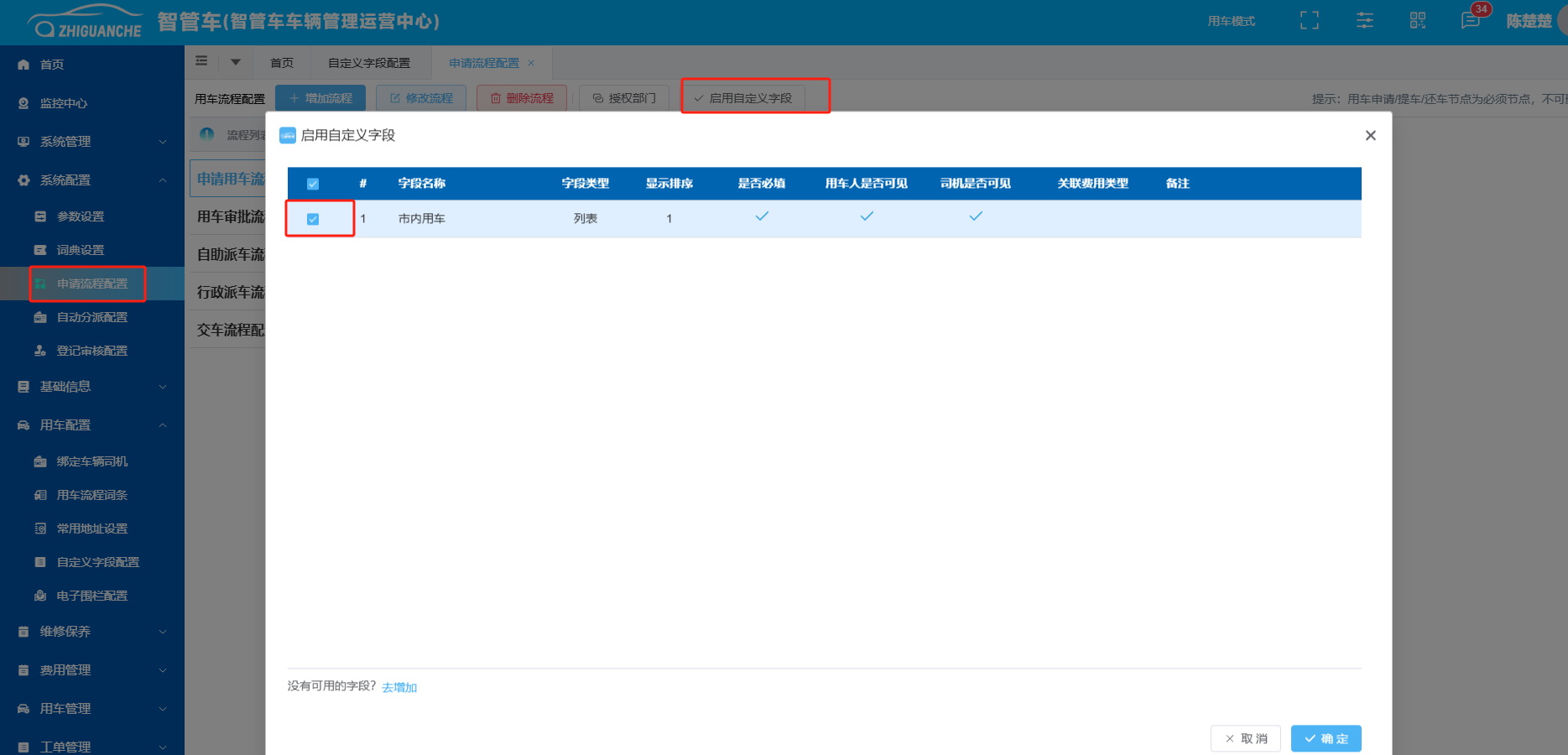Uncheck the 市内用车 row checkbox
The width and height of the screenshot is (1568, 755).
click(x=313, y=219)
